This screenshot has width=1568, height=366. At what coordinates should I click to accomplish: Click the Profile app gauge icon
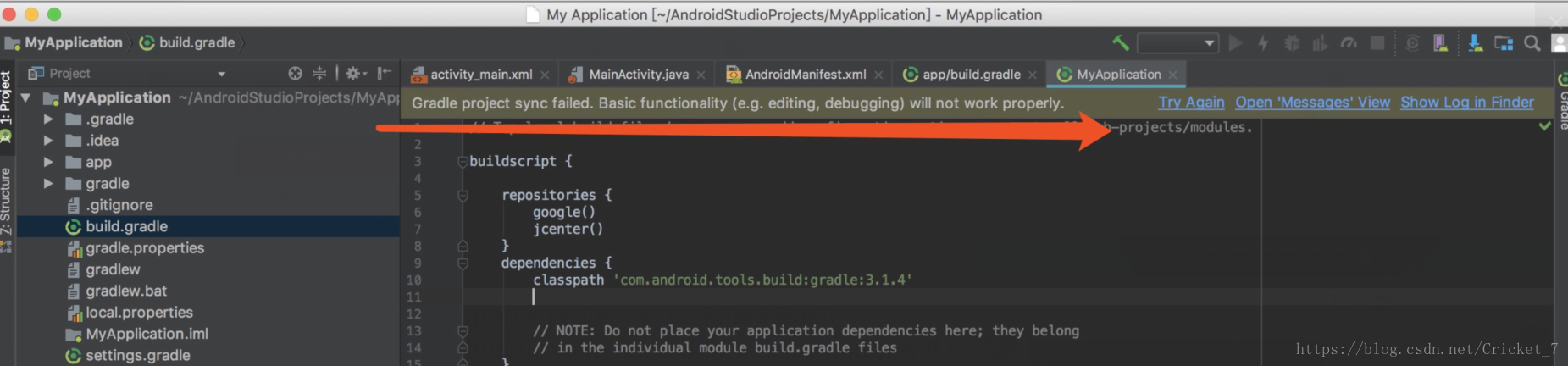(x=1349, y=42)
